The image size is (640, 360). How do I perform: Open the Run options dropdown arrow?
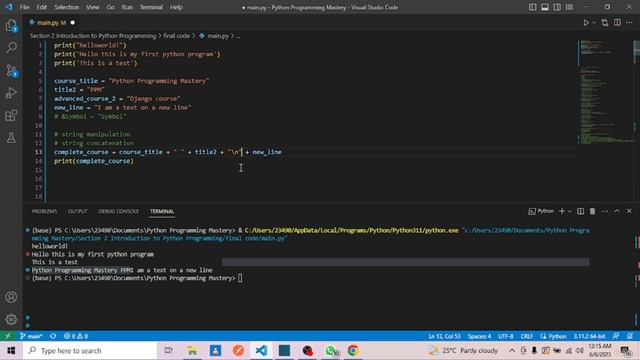tap(594, 23)
